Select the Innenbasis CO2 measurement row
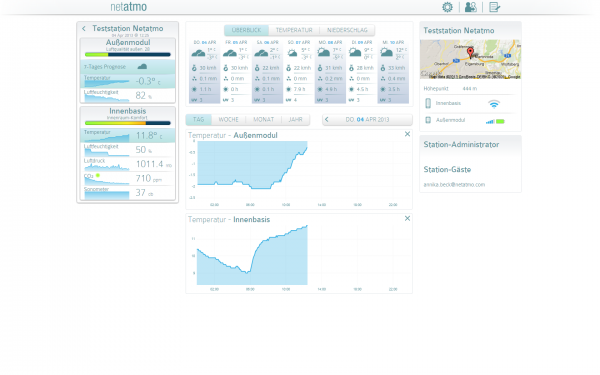This screenshot has width=600, height=375. [x=128, y=179]
